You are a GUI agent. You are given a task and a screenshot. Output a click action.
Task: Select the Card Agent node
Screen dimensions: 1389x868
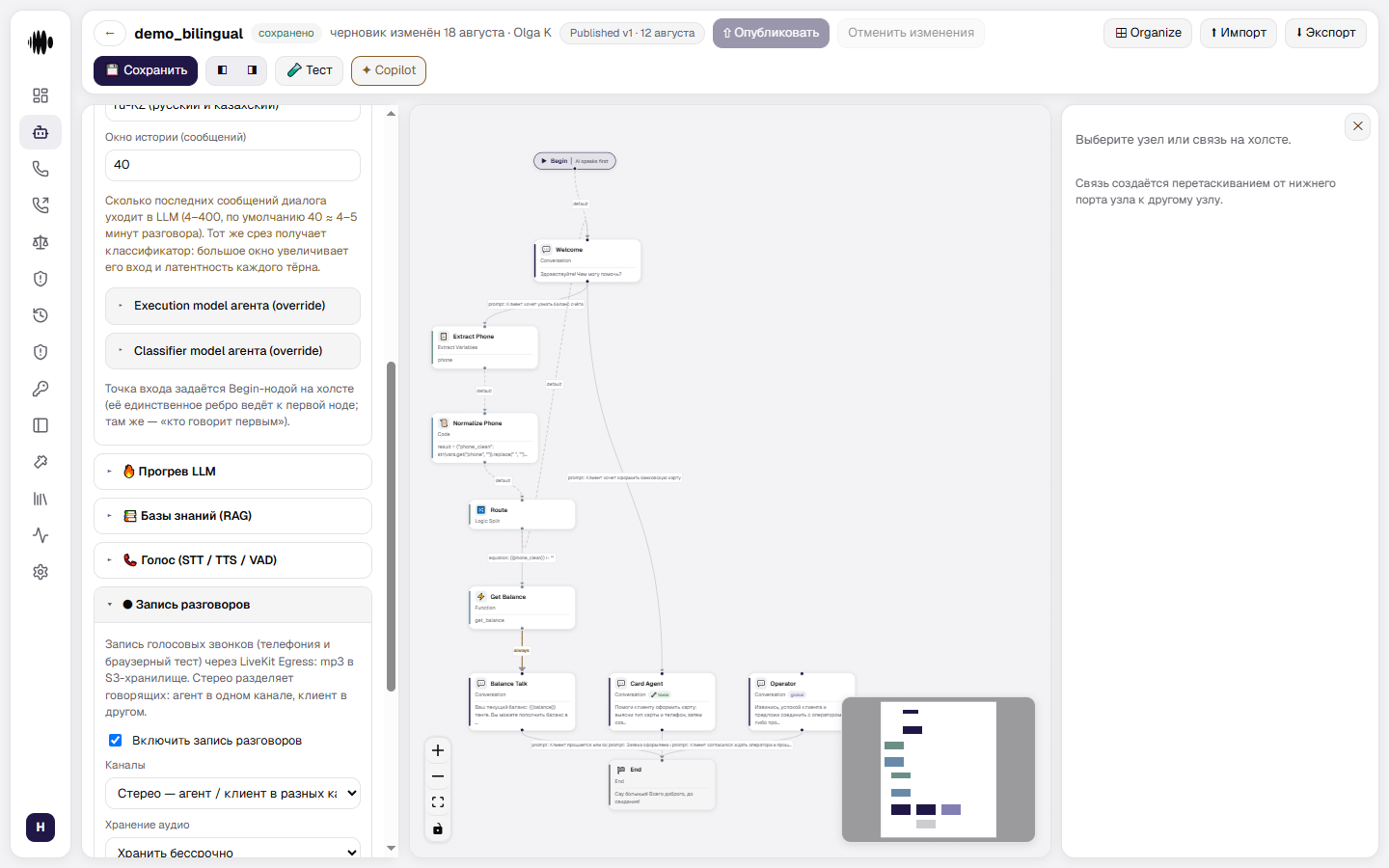[x=662, y=701]
